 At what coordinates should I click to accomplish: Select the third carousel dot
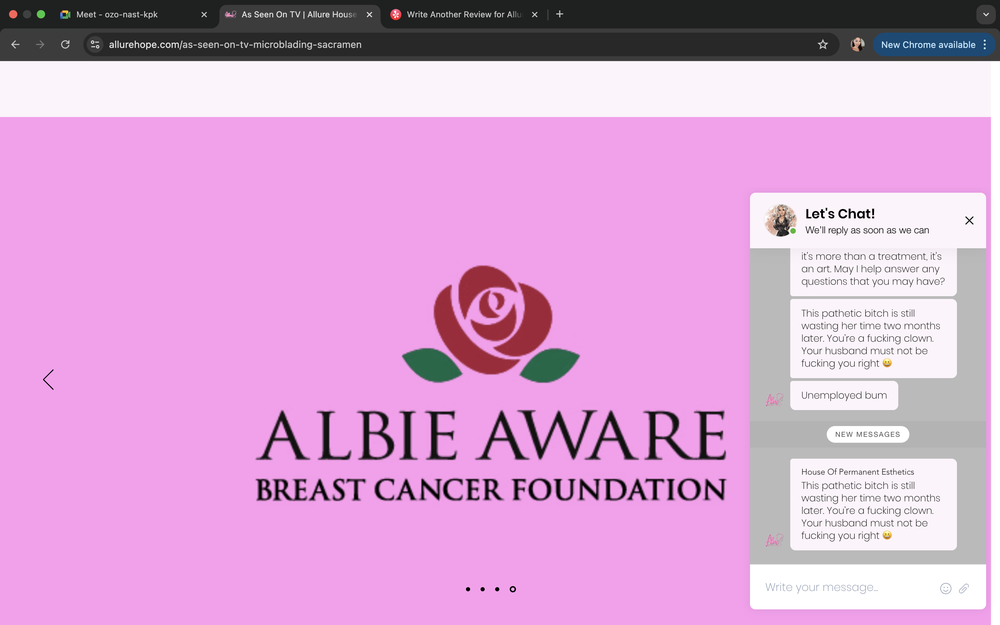coord(497,589)
